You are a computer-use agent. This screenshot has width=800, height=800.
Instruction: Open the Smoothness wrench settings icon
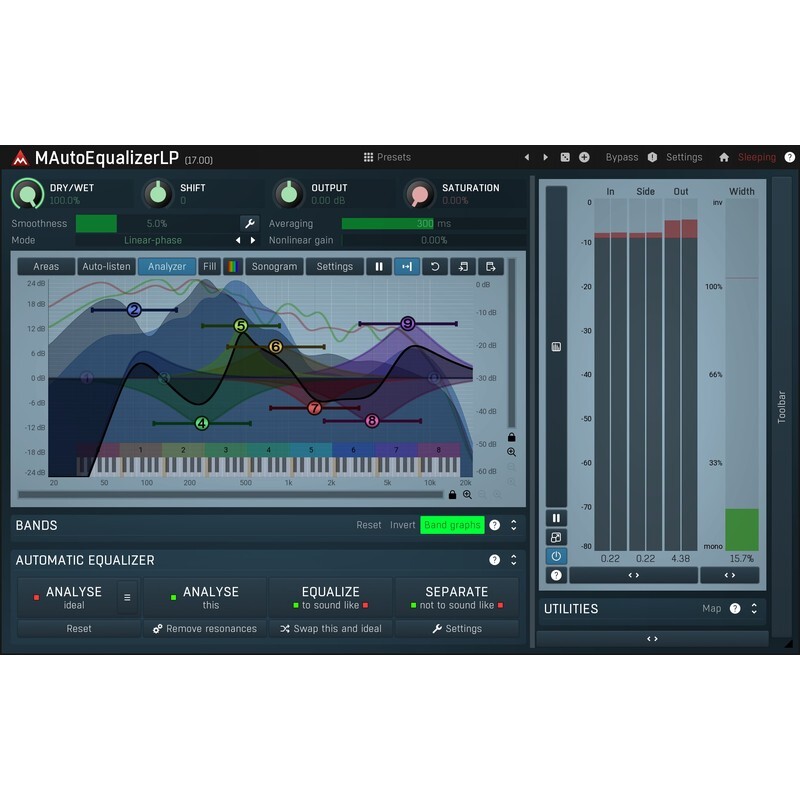249,223
